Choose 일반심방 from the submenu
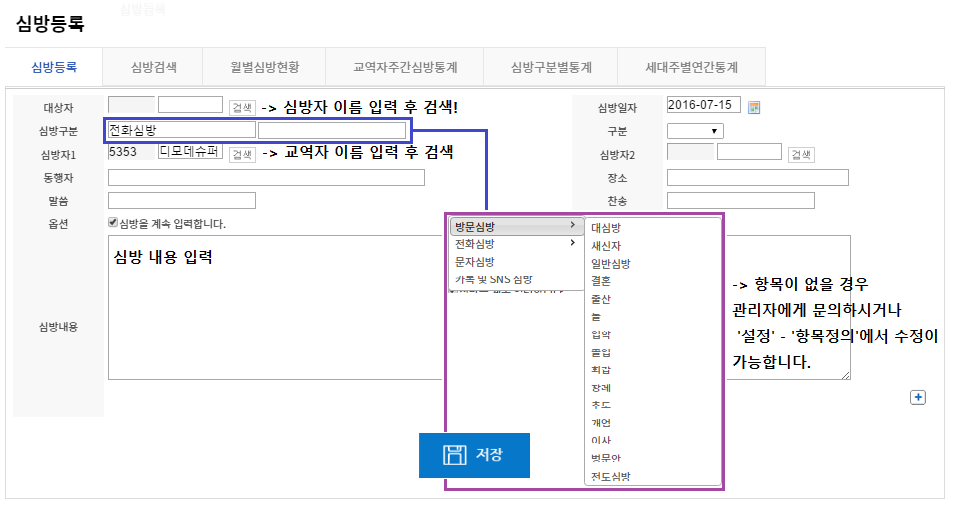The image size is (954, 505). click(x=611, y=263)
